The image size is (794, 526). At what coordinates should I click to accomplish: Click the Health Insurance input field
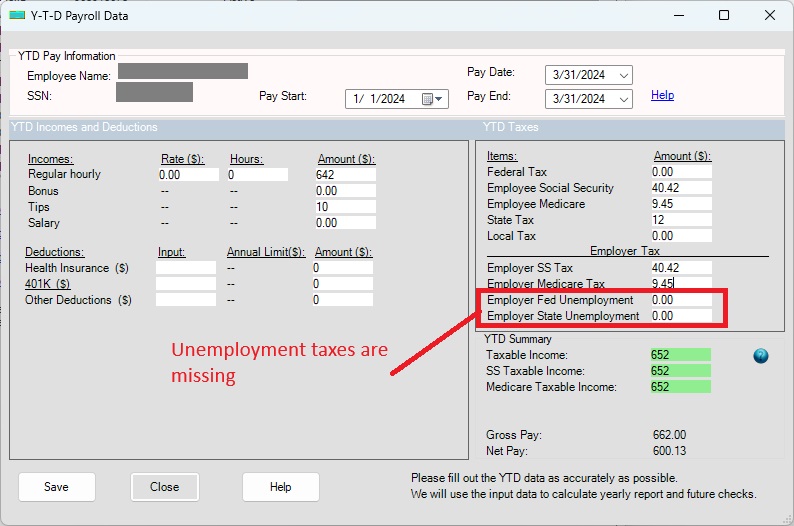[185, 268]
